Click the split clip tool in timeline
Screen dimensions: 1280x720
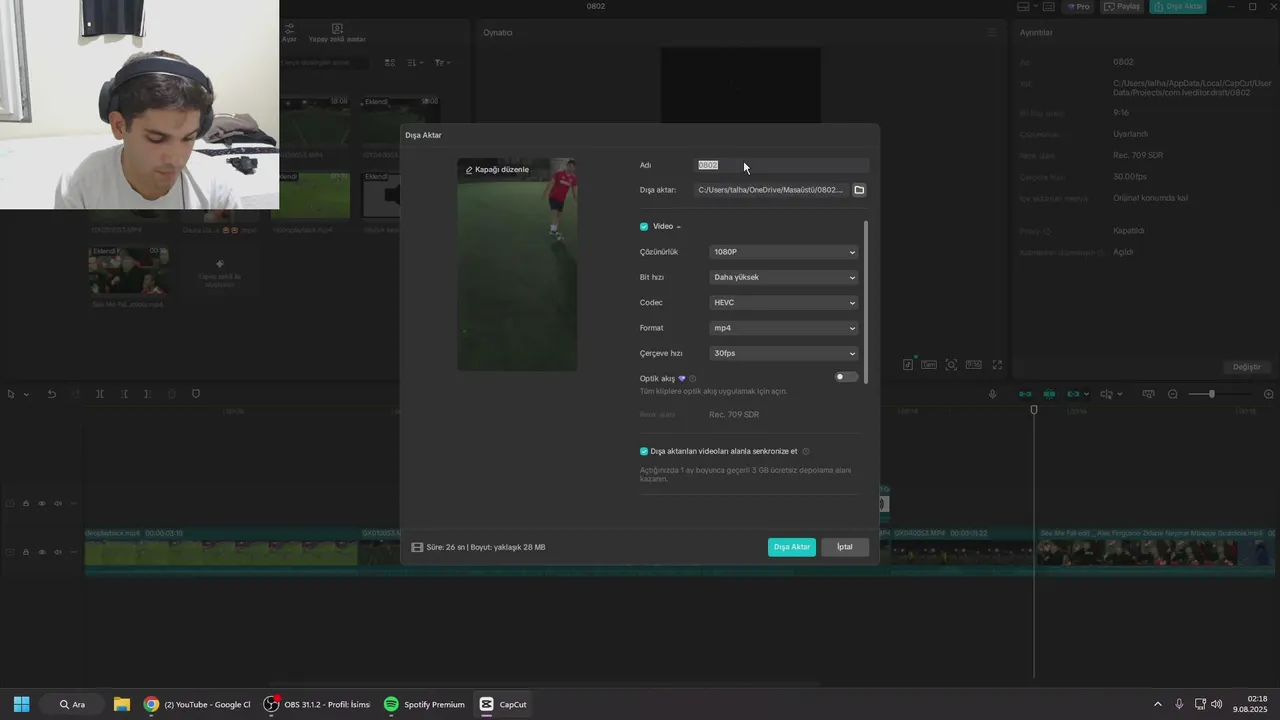[x=100, y=394]
